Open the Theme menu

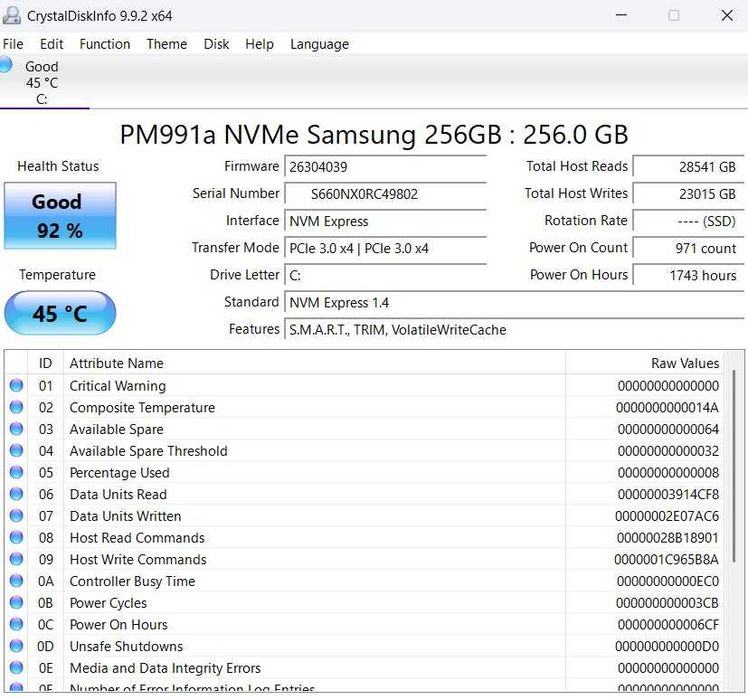tap(166, 44)
